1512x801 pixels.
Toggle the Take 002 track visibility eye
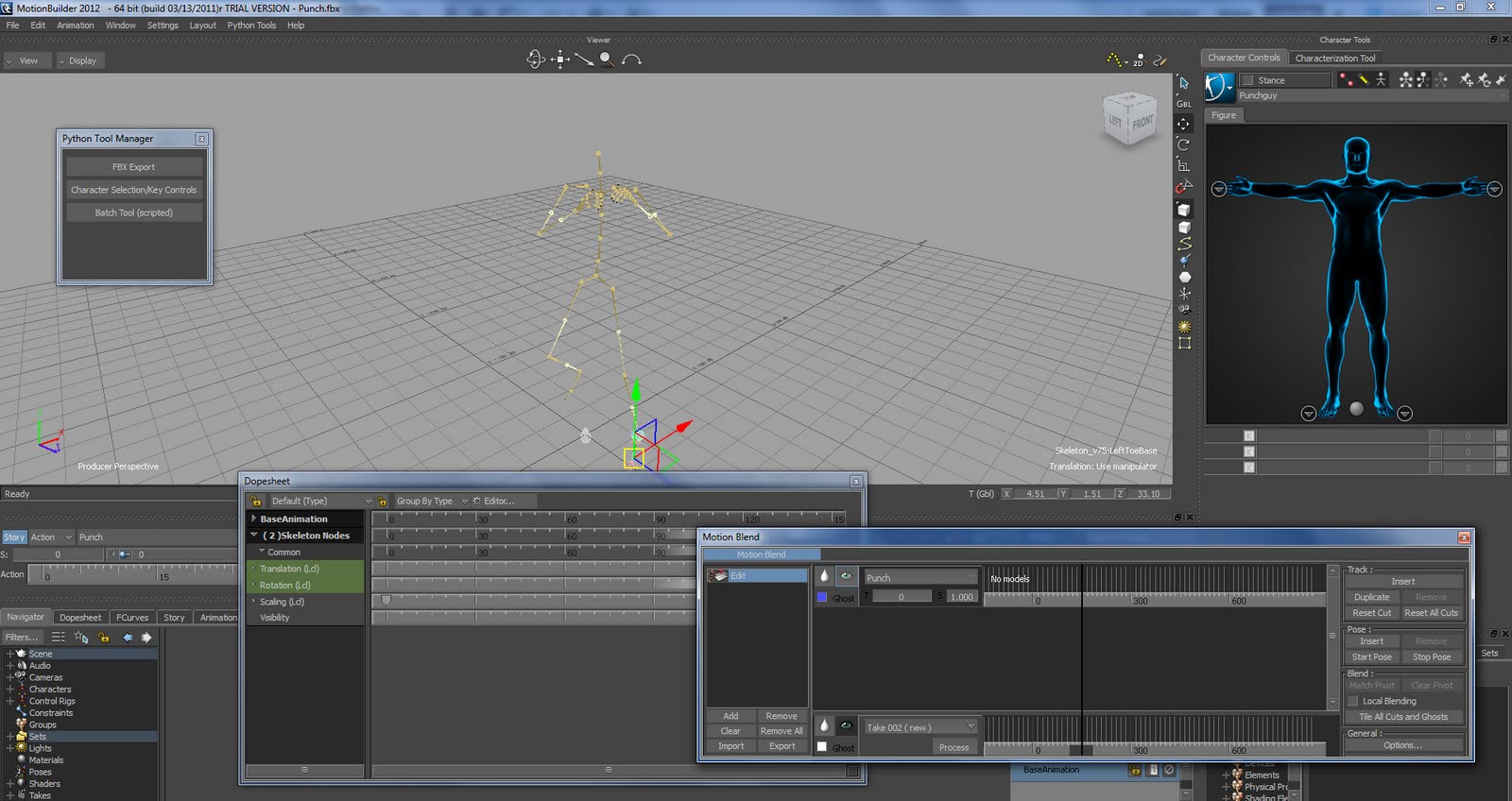[x=846, y=725]
